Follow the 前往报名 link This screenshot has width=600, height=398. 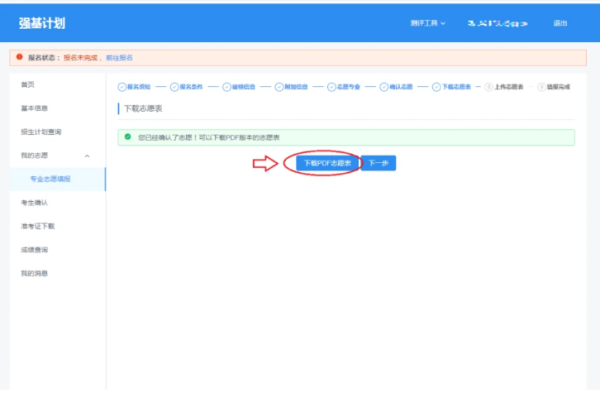(x=119, y=58)
